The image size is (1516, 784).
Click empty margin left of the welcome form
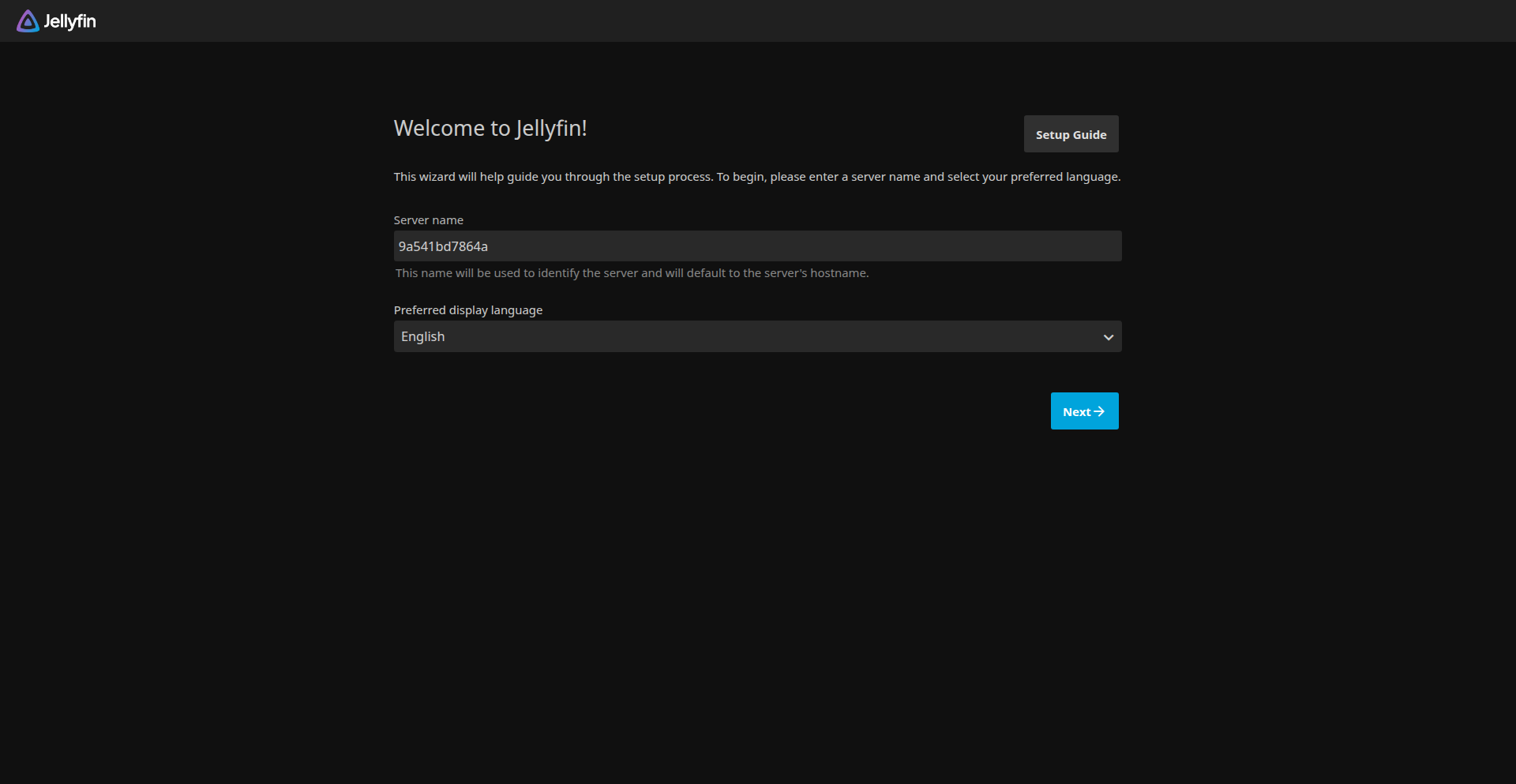pos(197,316)
